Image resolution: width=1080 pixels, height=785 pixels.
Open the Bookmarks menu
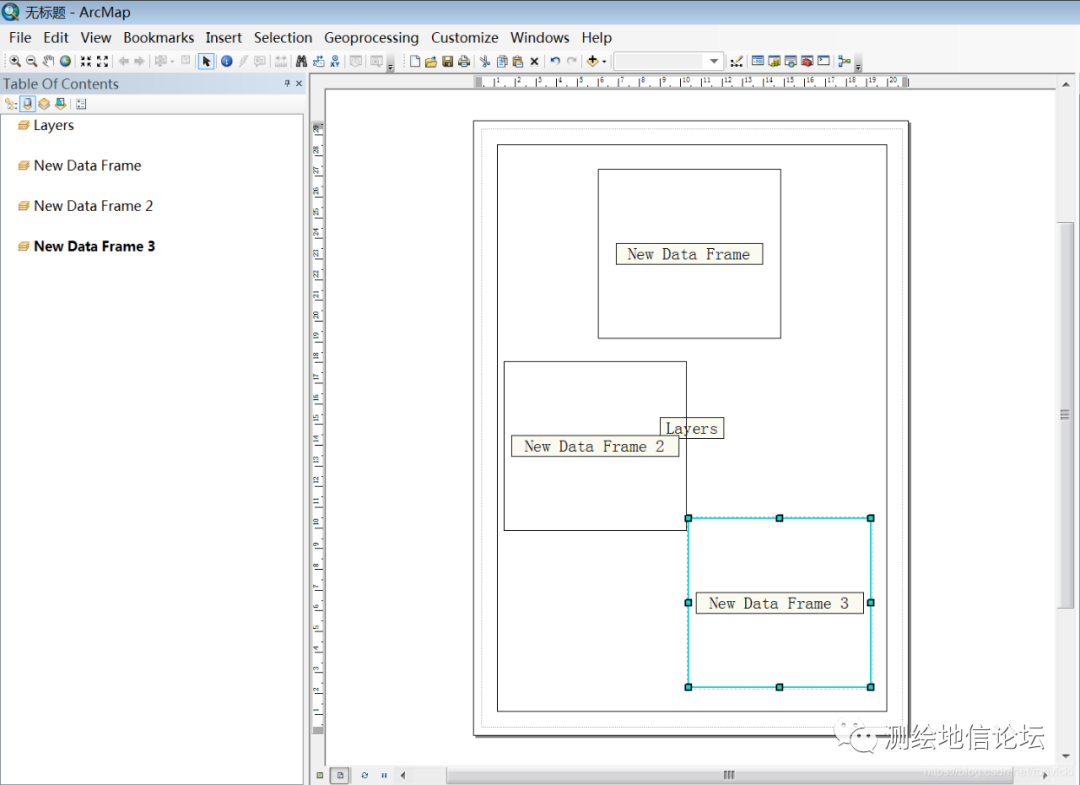(x=158, y=38)
